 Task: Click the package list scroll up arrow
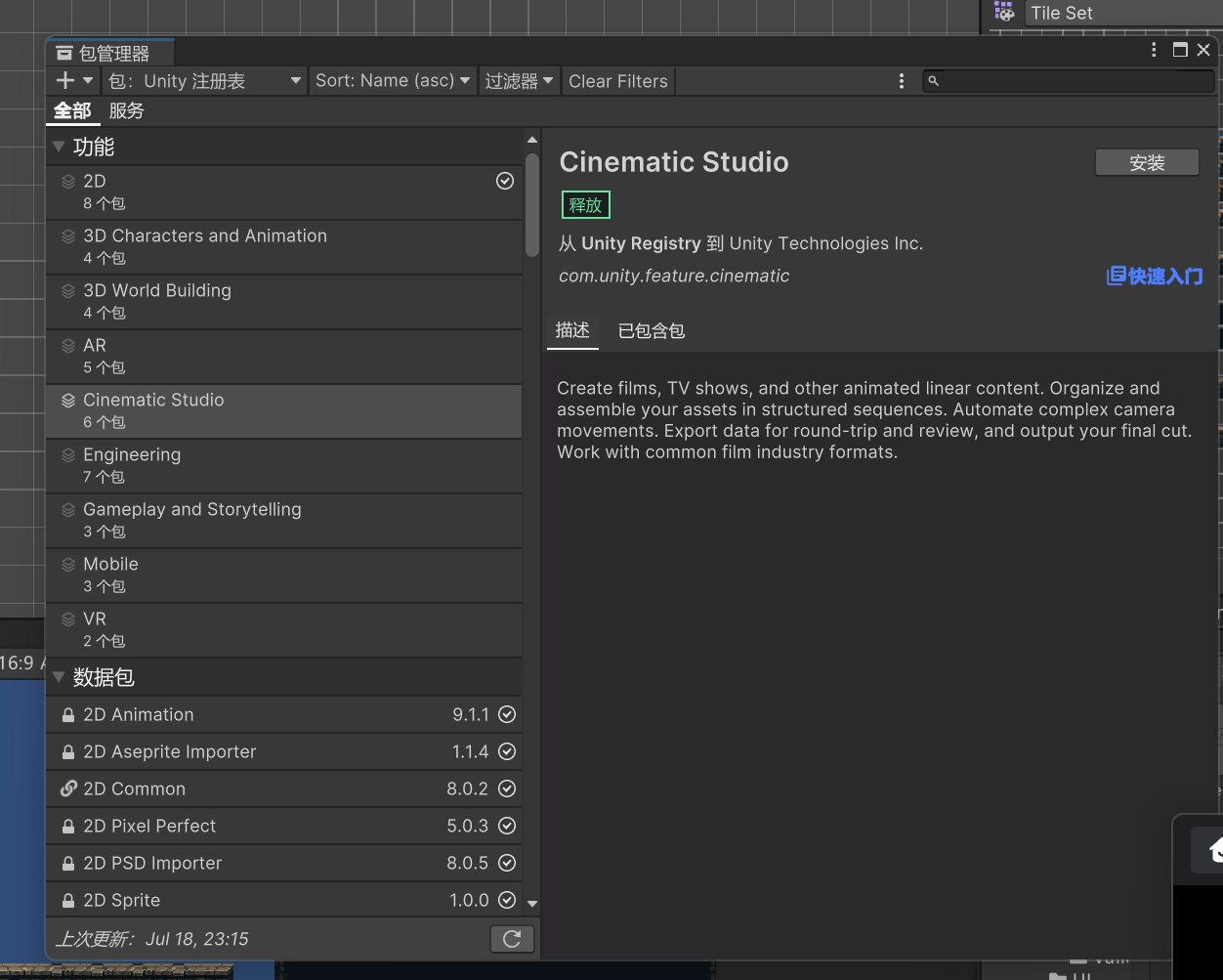pos(532,140)
